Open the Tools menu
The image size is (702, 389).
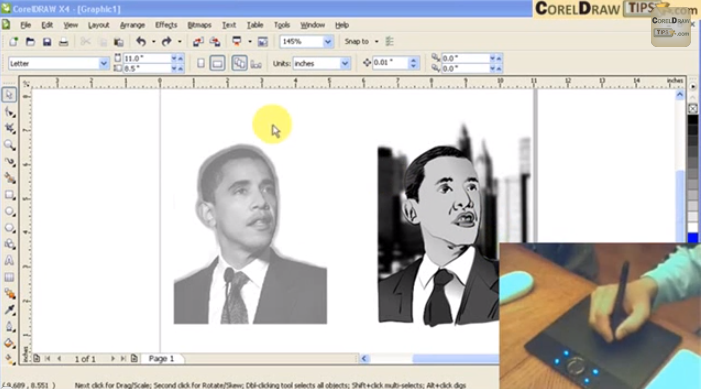[282, 25]
